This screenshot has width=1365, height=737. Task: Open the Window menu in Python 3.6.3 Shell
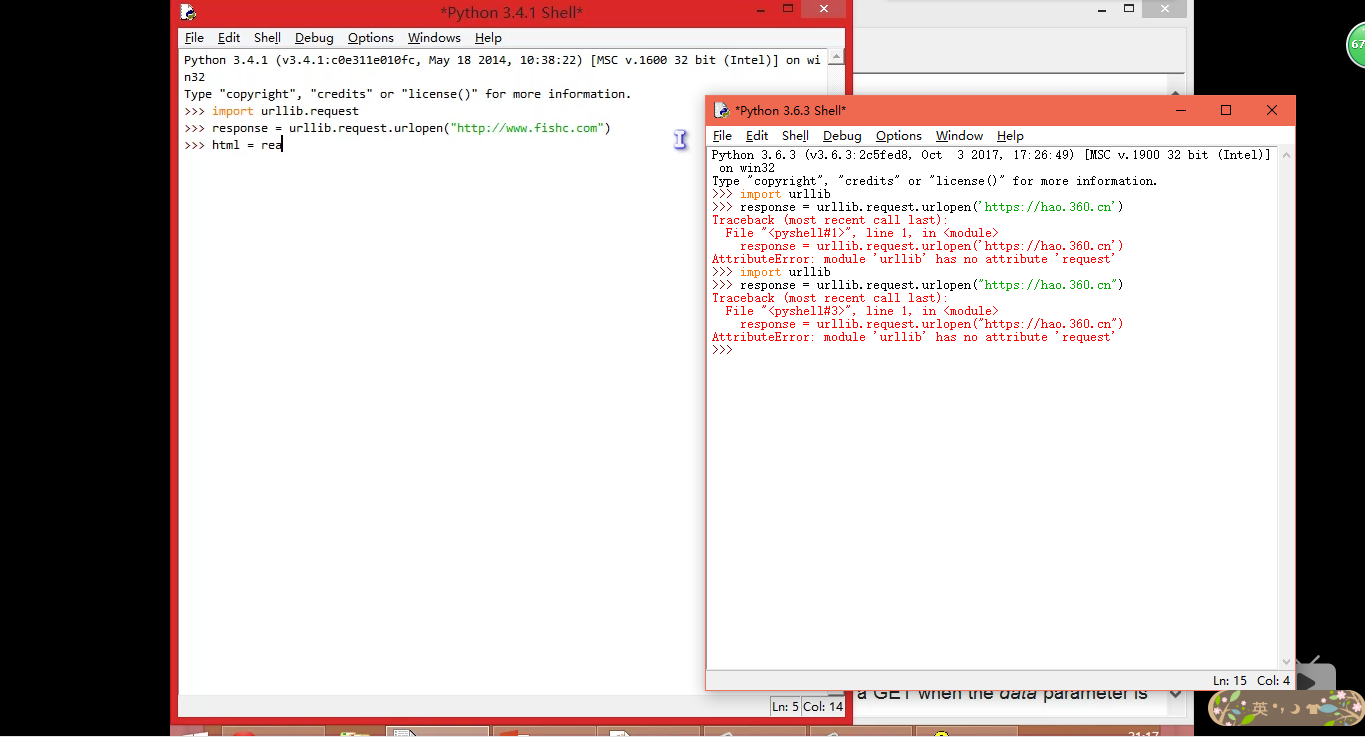point(959,136)
